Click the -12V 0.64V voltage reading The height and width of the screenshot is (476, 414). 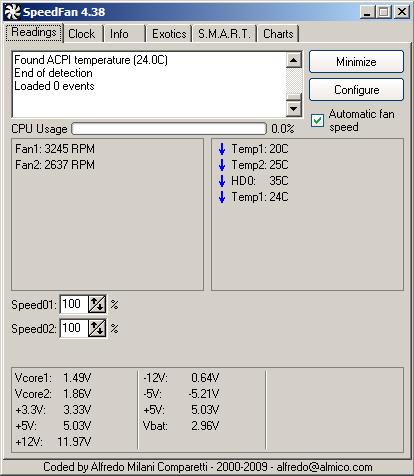point(181,378)
